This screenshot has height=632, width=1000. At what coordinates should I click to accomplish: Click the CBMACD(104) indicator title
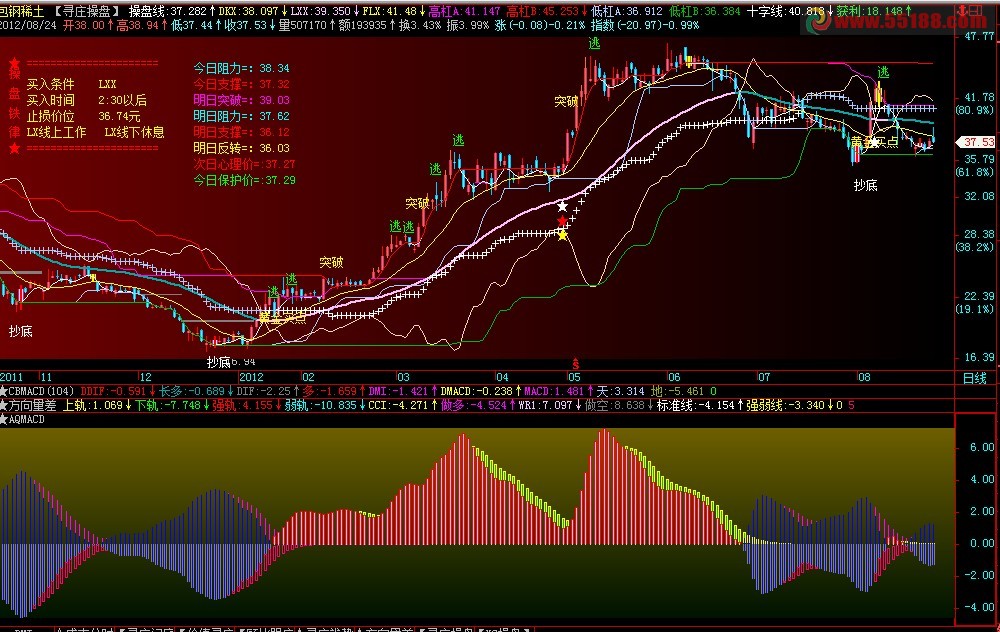click(x=41, y=391)
